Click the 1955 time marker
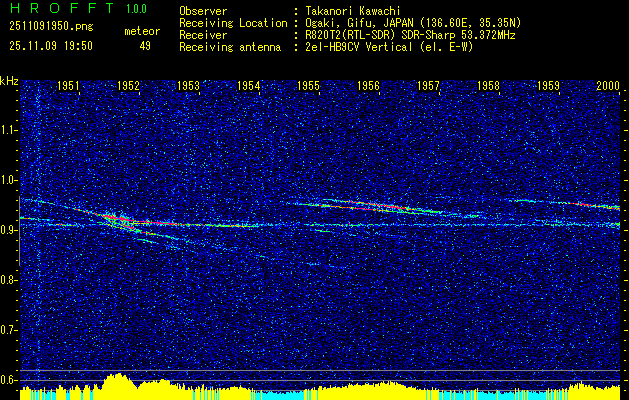This screenshot has height=400, width=629. tap(308, 85)
